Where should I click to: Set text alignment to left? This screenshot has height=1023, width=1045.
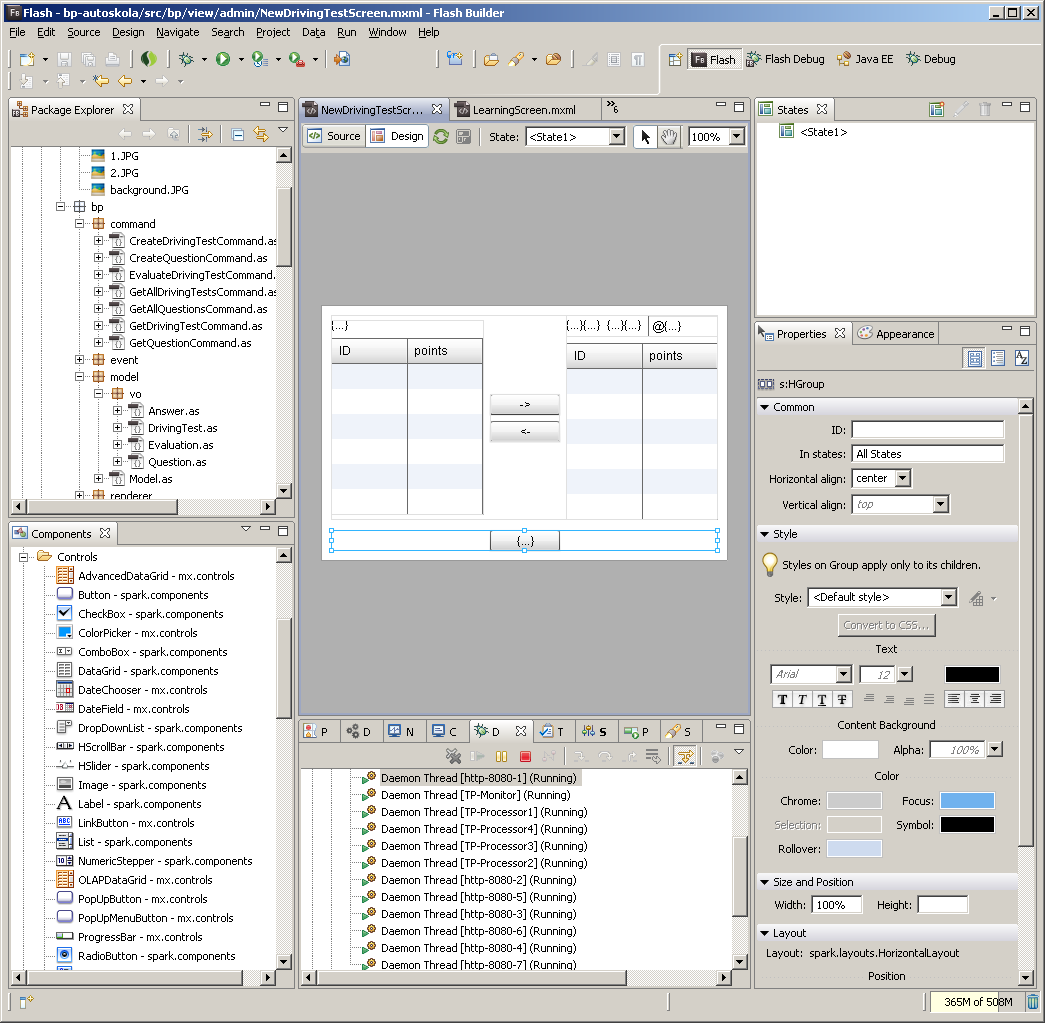coord(954,698)
